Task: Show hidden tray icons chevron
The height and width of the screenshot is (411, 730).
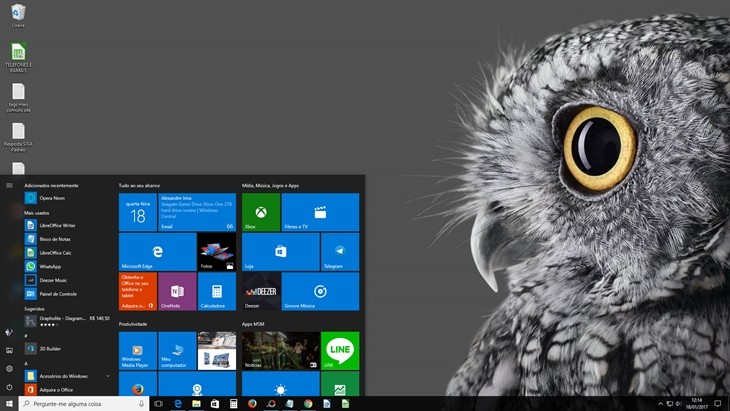Action: pyautogui.click(x=660, y=404)
